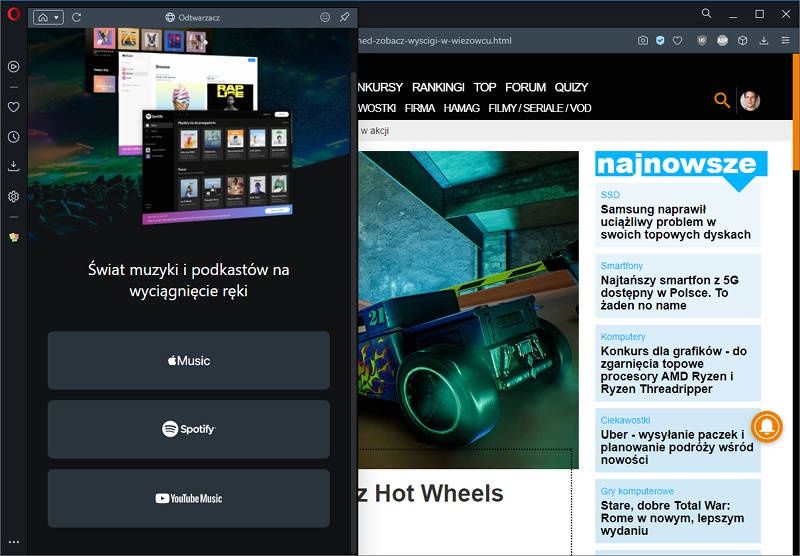Pin the player panel
Image resolution: width=800 pixels, height=556 pixels.
(345, 17)
